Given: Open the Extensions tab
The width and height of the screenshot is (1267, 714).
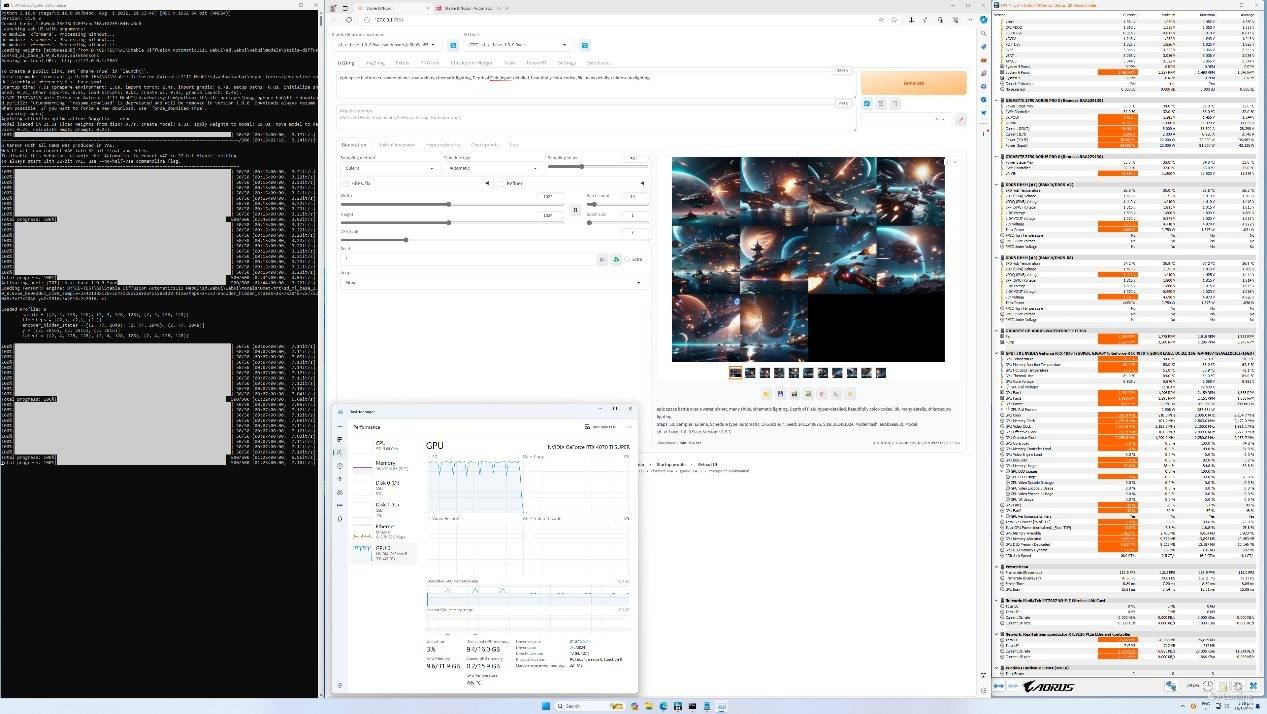Looking at the screenshot, I should coord(598,63).
